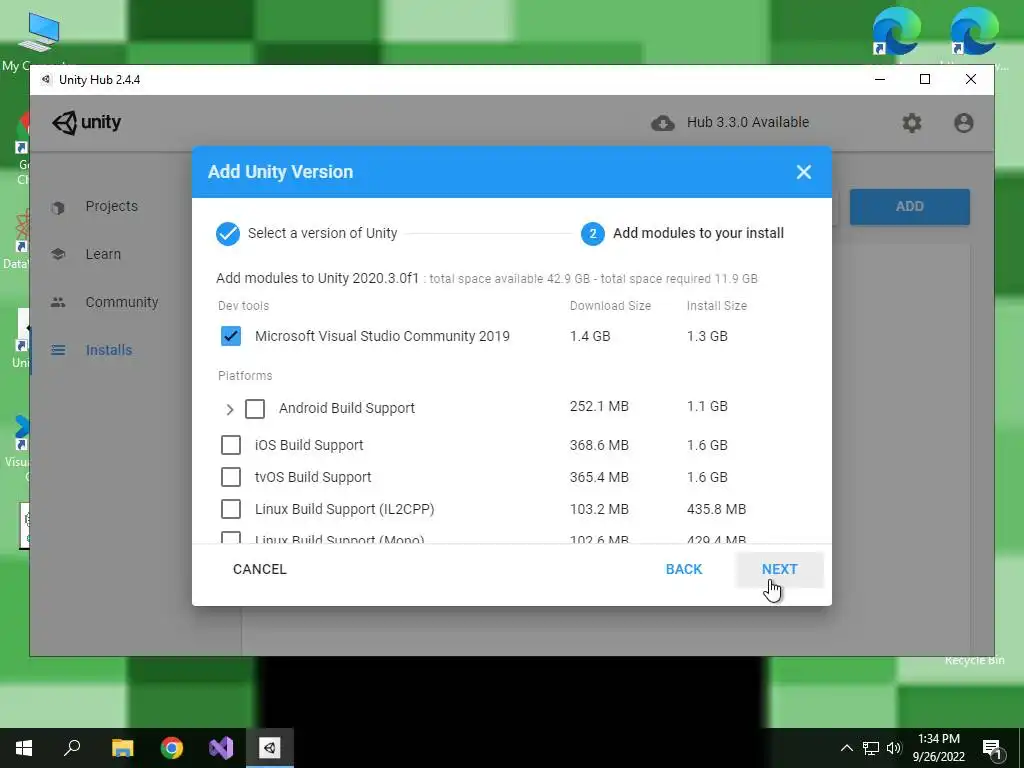
Task: Click BACK to return to version selection
Action: (684, 569)
